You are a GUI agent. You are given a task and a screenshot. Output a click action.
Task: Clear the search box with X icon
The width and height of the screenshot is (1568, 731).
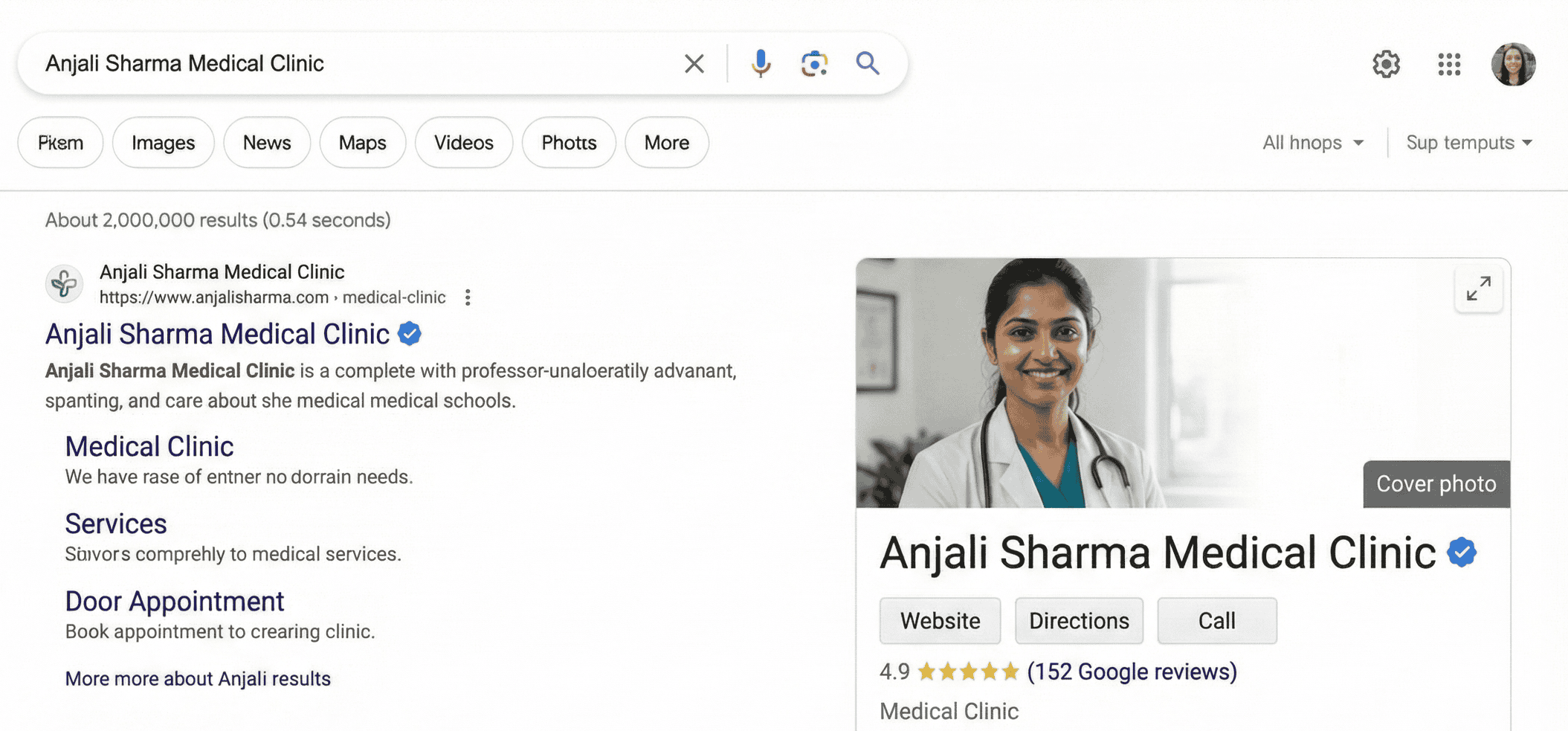(x=694, y=64)
